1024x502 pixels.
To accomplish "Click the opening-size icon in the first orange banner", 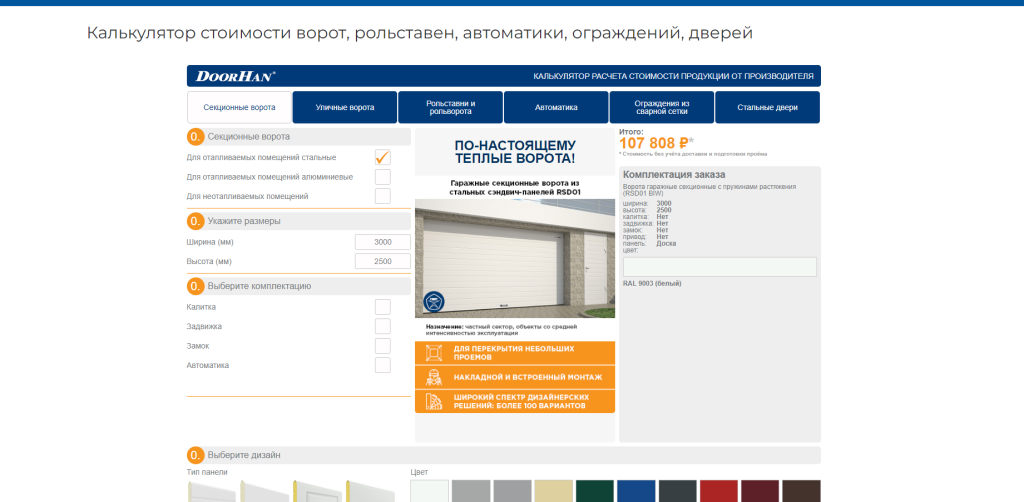I will (434, 353).
